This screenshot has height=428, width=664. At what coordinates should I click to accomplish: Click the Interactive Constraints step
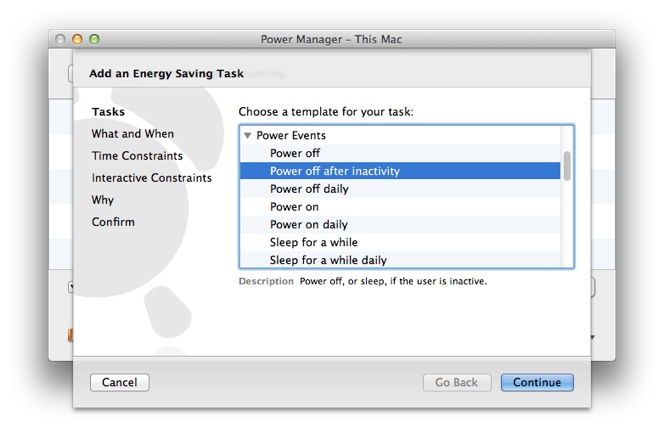(x=152, y=178)
